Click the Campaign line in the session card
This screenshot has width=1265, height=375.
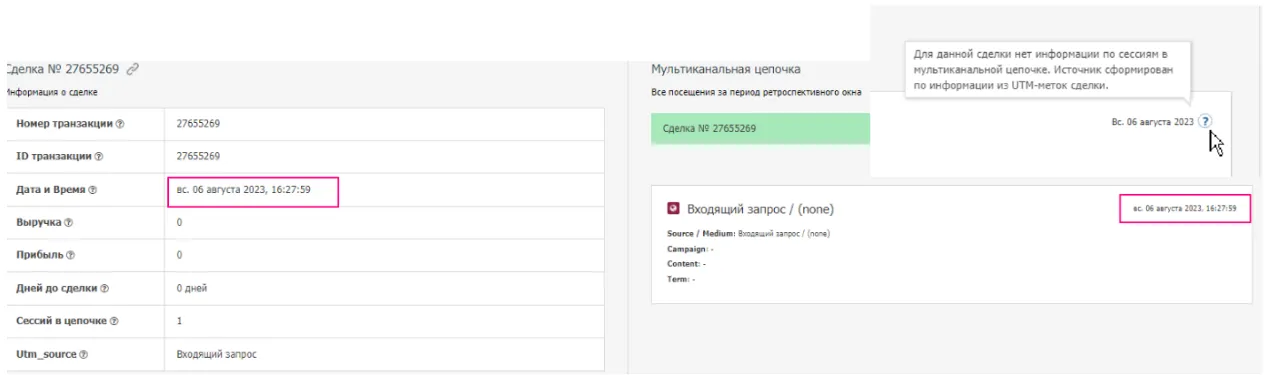point(690,249)
